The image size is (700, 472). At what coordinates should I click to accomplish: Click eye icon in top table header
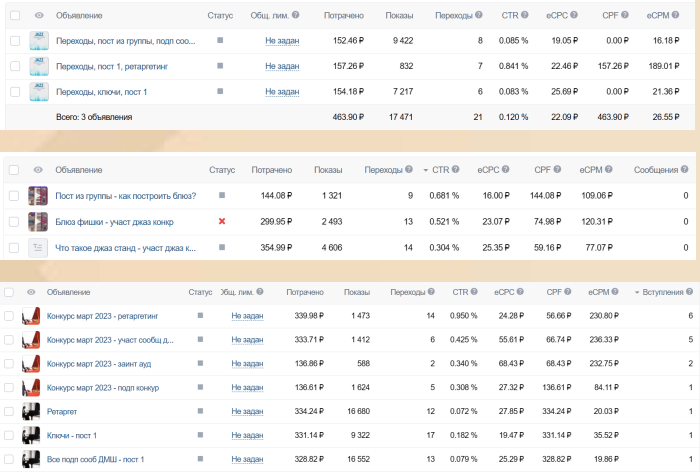click(x=39, y=15)
